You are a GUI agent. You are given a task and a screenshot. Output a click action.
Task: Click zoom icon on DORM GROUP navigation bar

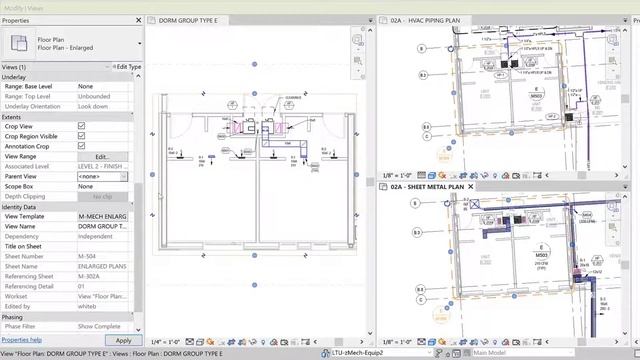tap(358, 61)
